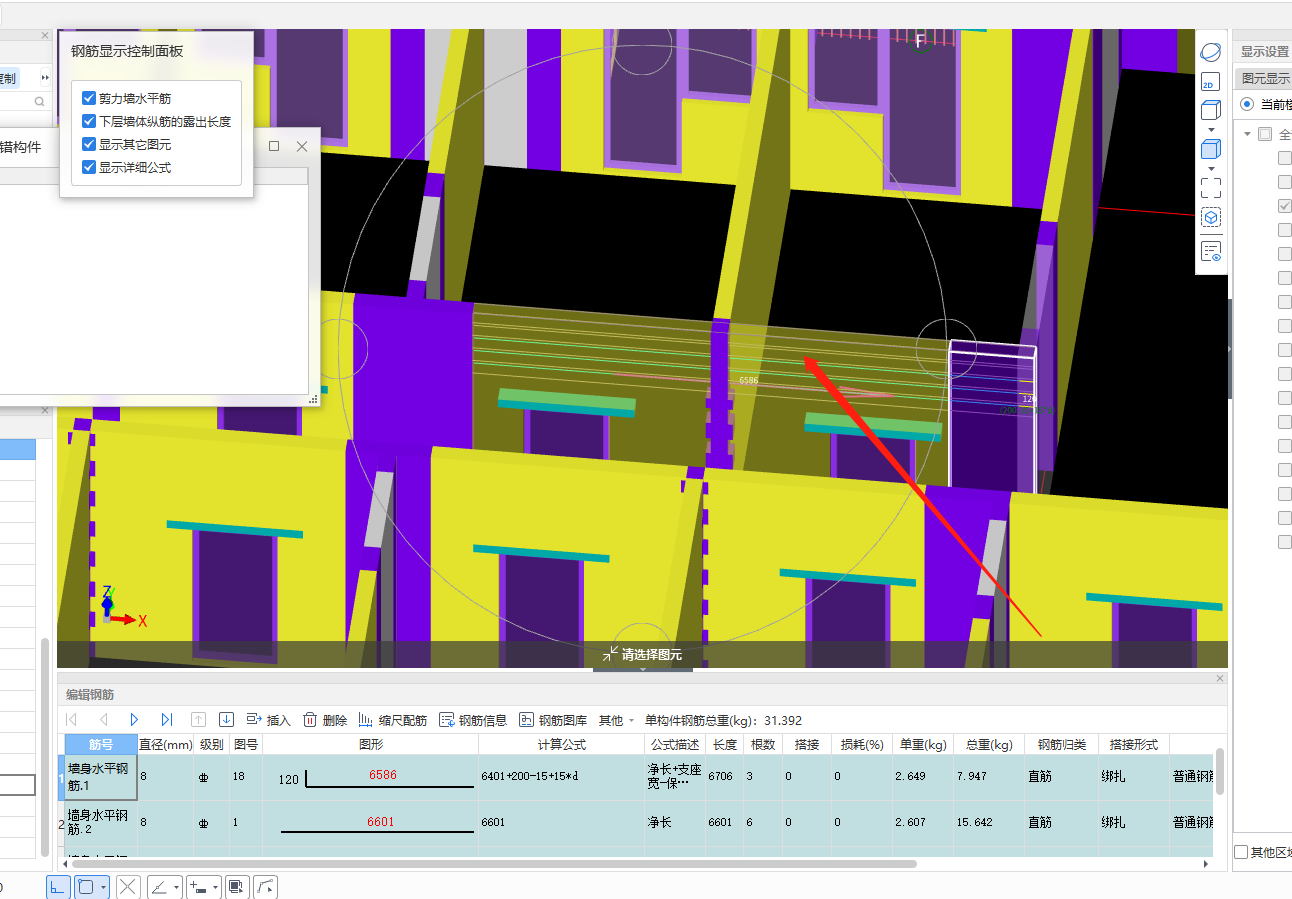
Task: Click the plus-line offset icon in bottom bar
Action: point(198,886)
